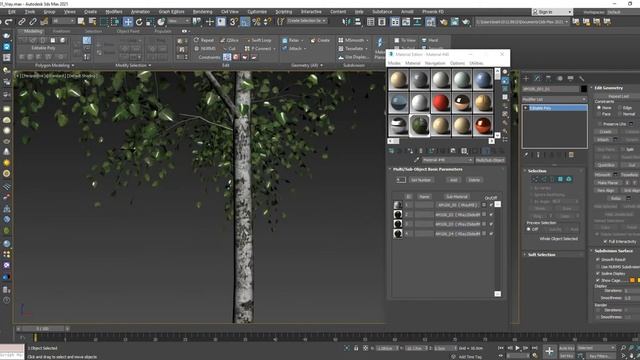Open the Rendering menu

pos(202,12)
